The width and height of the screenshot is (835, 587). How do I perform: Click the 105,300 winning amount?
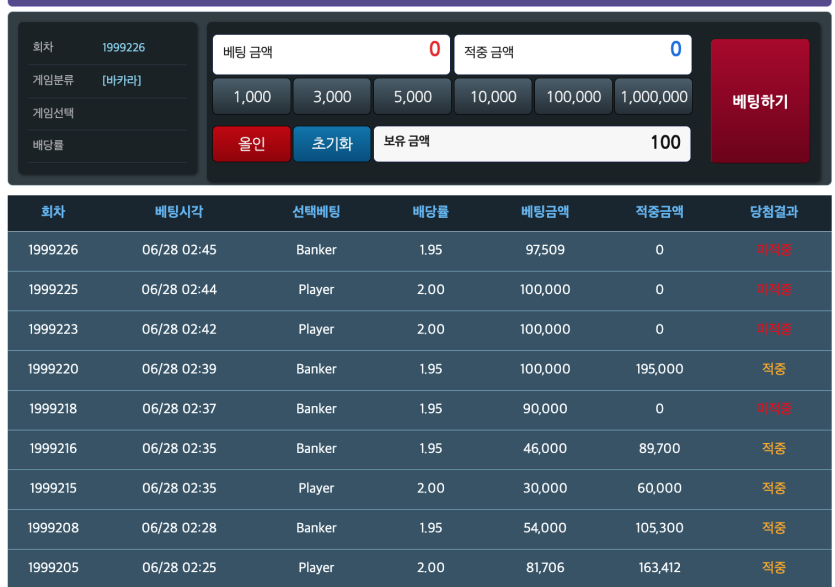pos(659,528)
